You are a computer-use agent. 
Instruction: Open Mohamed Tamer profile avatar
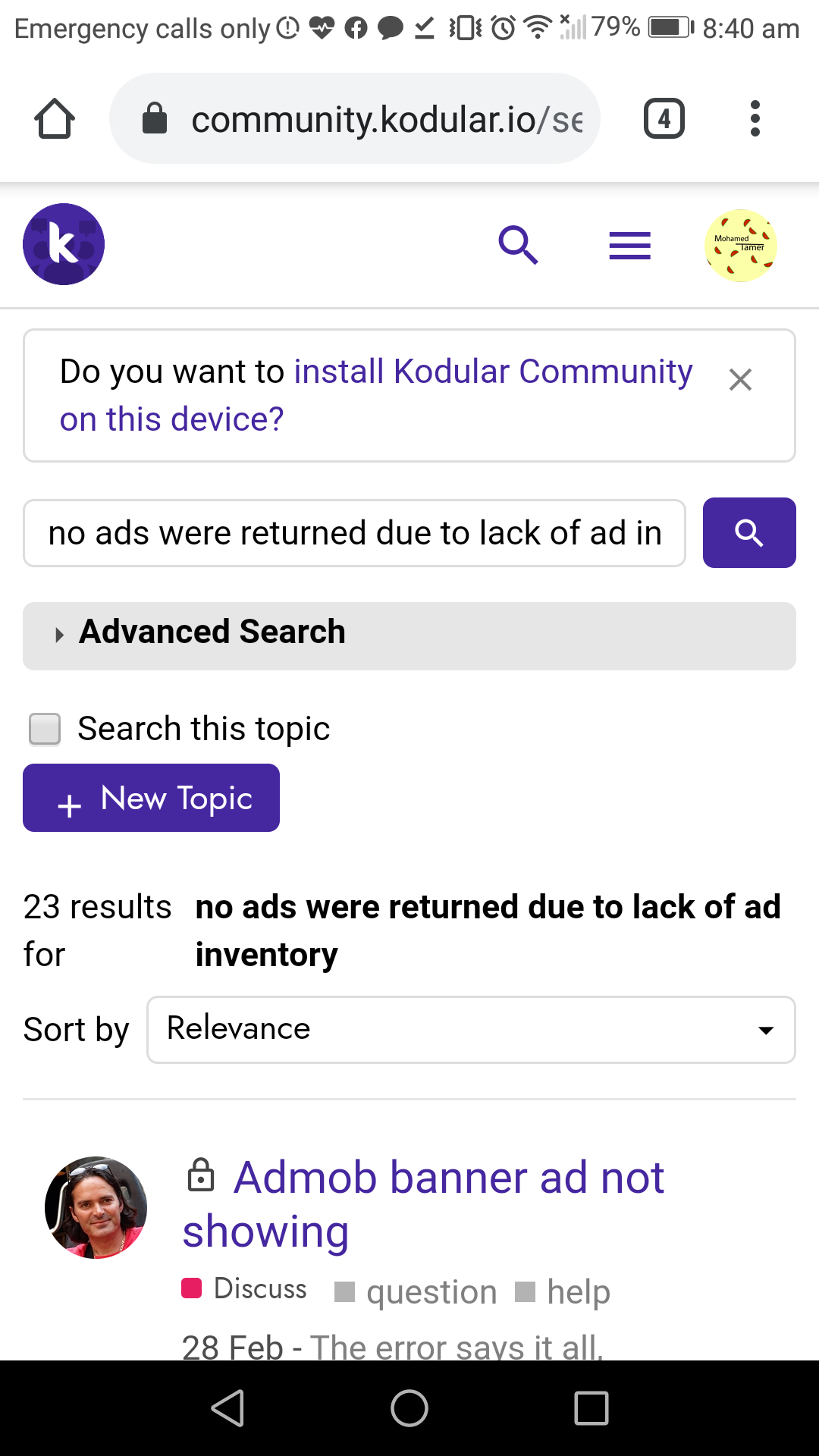tap(741, 246)
